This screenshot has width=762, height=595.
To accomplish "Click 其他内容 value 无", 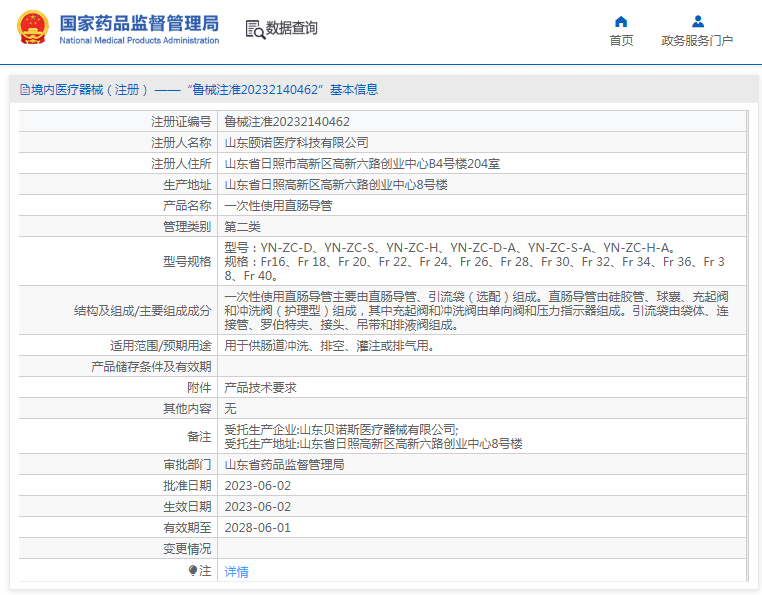I will (230, 408).
